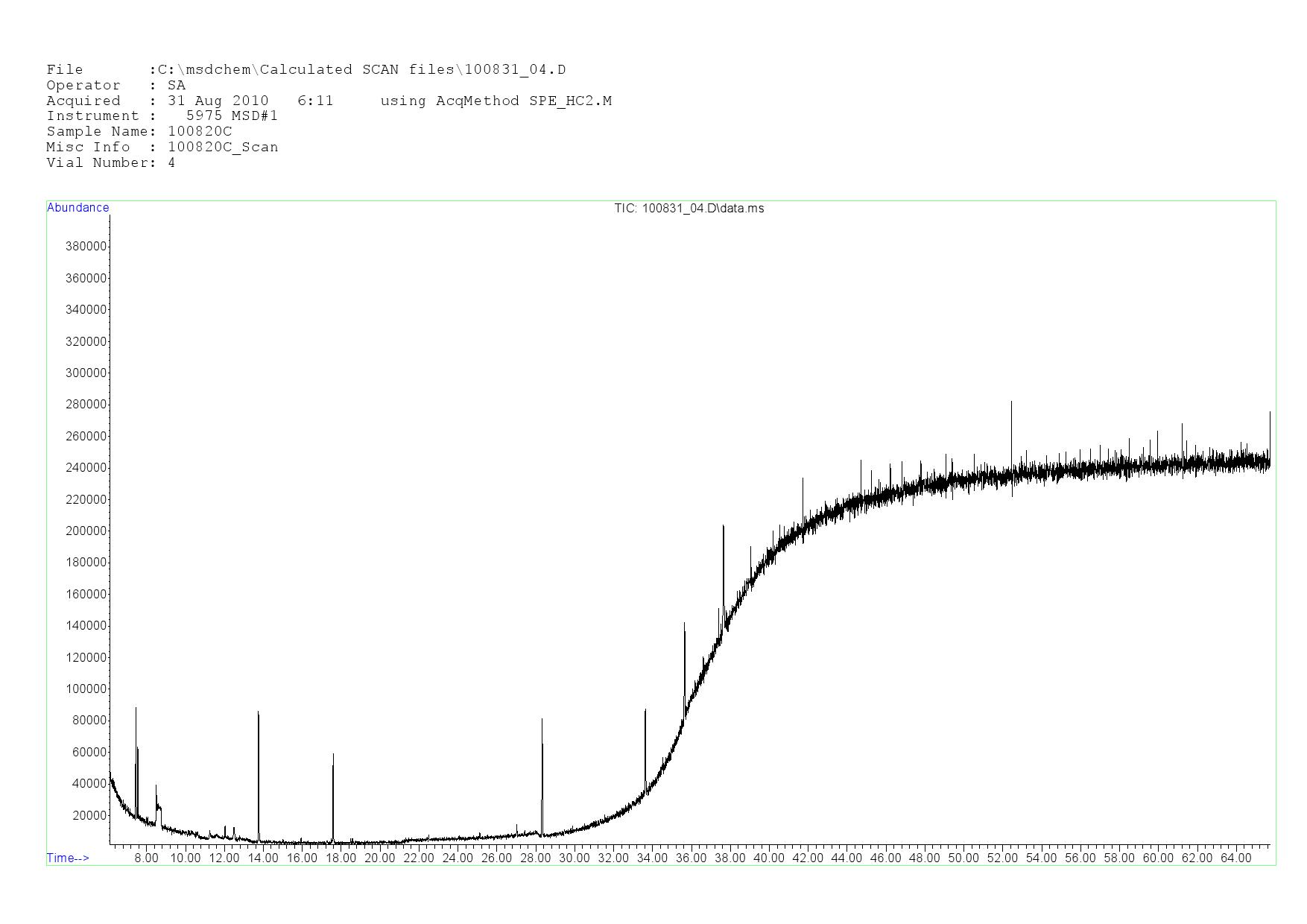Click the chromatogram title TIC: 100831_04.D\data.ms

[x=689, y=209]
